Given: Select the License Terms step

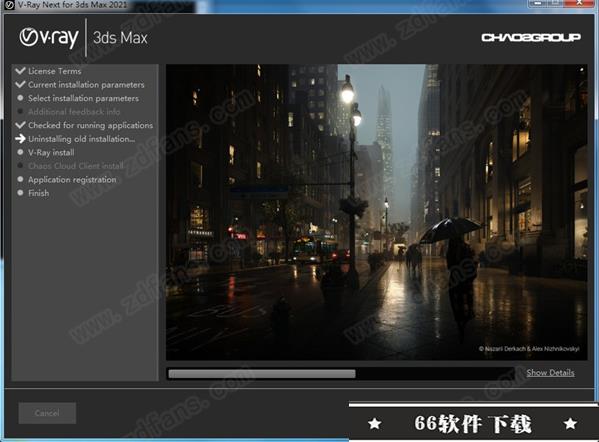Looking at the screenshot, I should point(55,71).
